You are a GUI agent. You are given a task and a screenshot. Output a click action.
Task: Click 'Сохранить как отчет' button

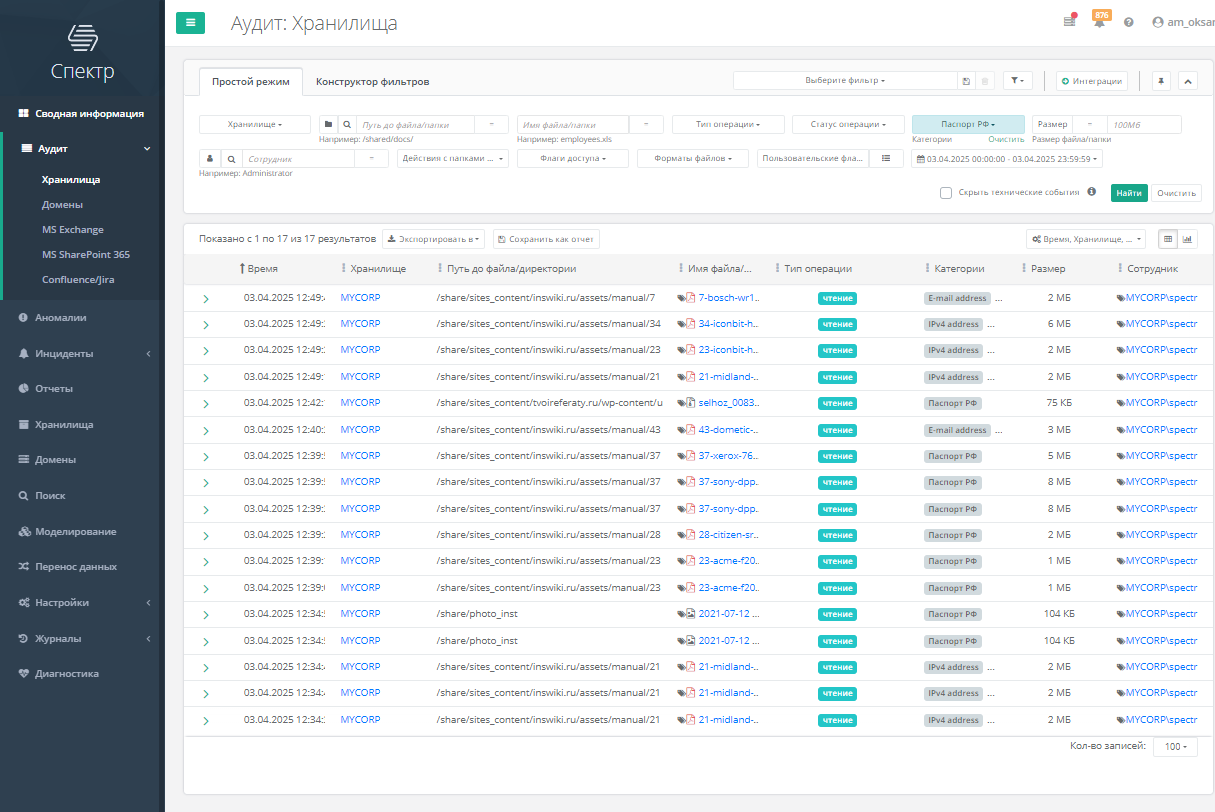(546, 239)
